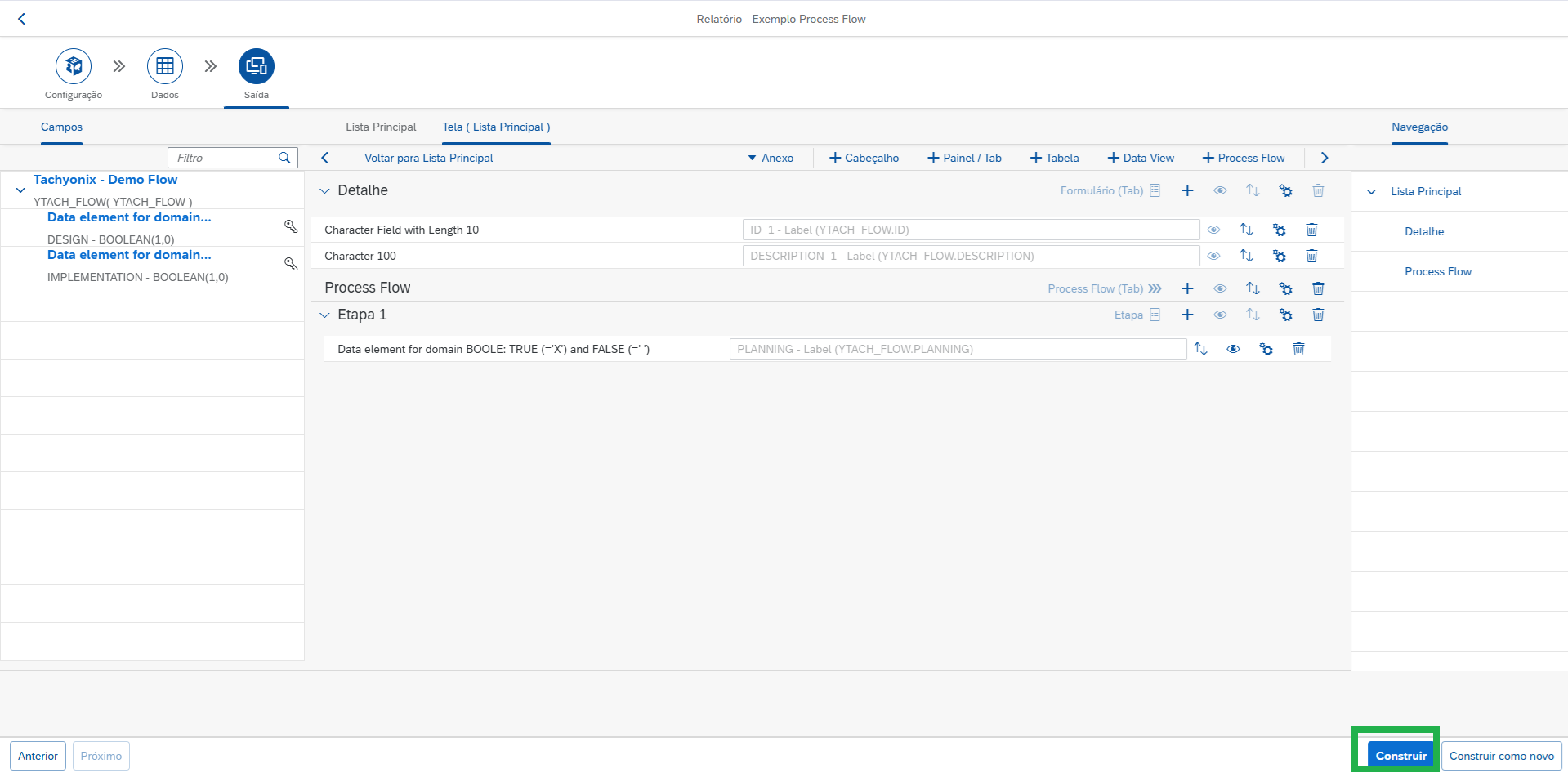This screenshot has height=773, width=1568.
Task: Toggle visibility of PLANNING field row
Action: (x=1233, y=349)
